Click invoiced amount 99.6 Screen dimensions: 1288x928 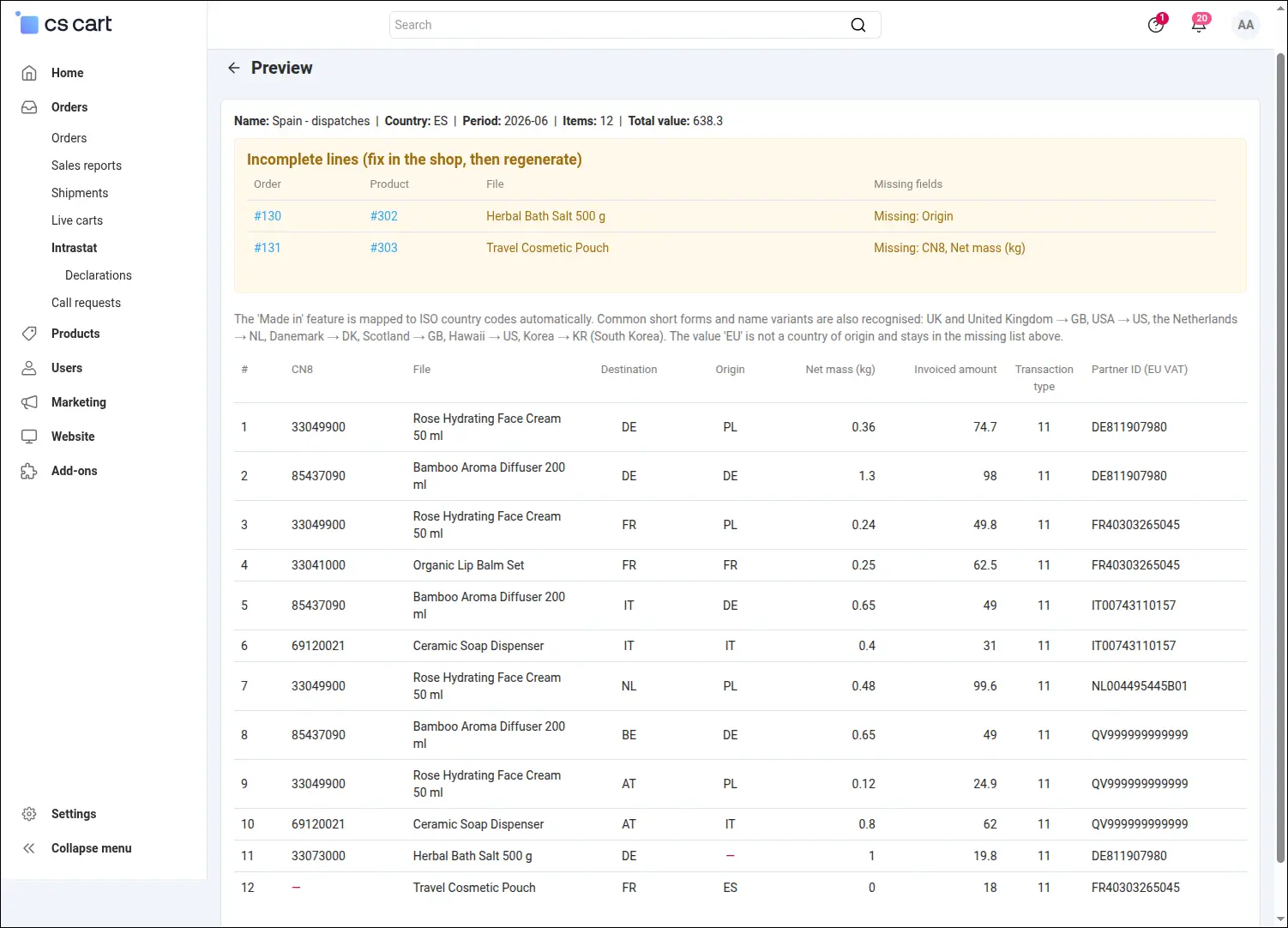click(x=984, y=686)
